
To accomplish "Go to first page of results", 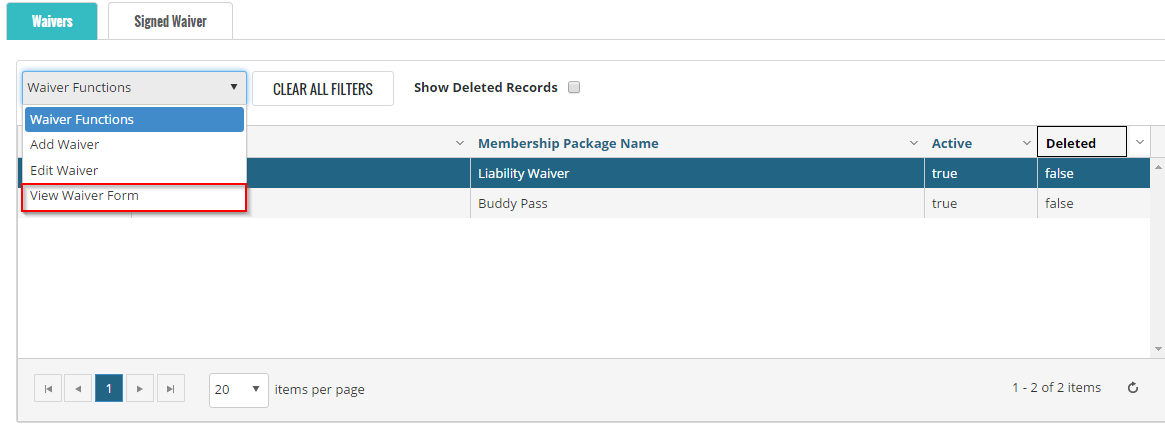I will (48, 389).
